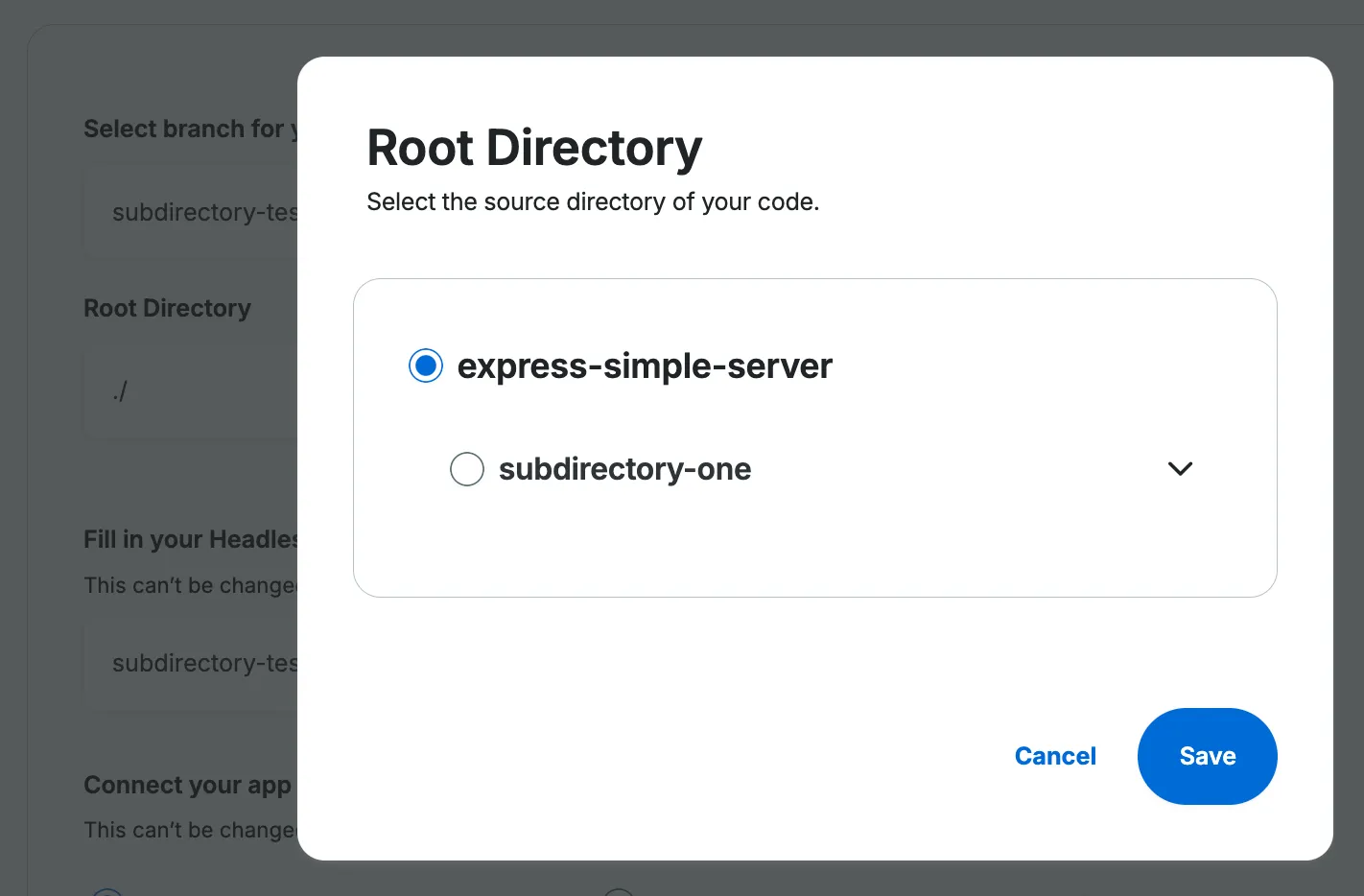Screen dimensions: 1364x896
Task: Select the subdirectory-one radio button
Action: coord(467,469)
